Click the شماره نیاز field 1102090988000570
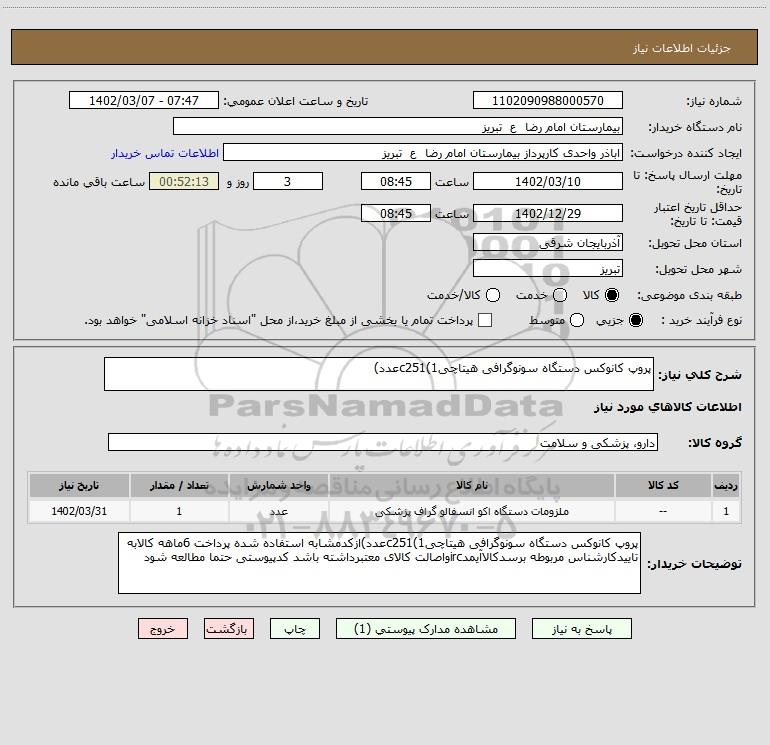This screenshot has height=745, width=770. (548, 101)
